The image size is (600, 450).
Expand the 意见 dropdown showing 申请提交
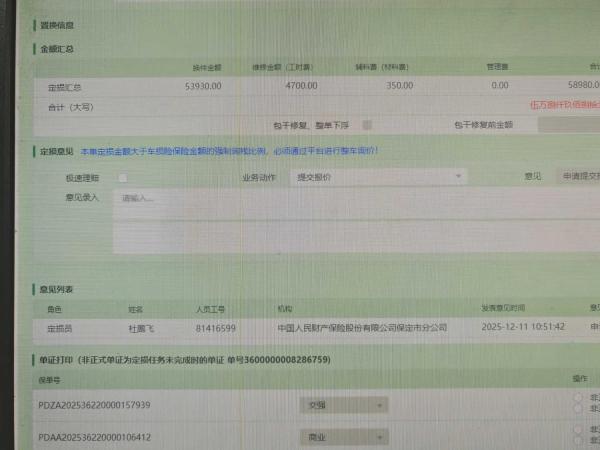pyautogui.click(x=578, y=176)
